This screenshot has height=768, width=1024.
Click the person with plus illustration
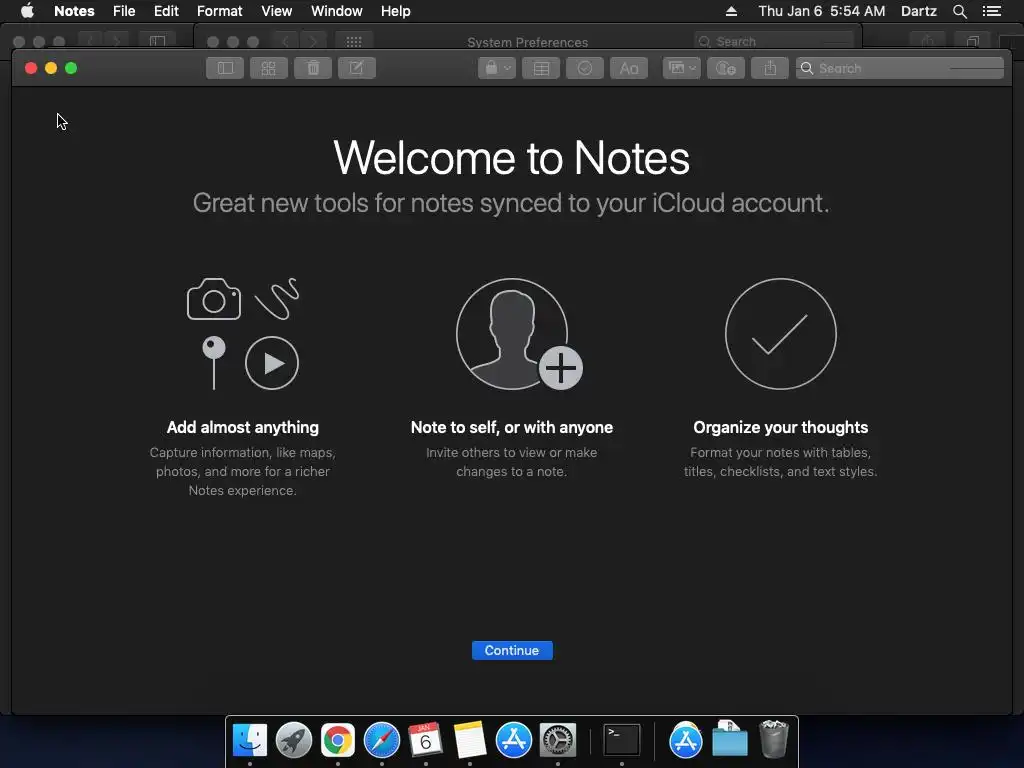pyautogui.click(x=519, y=334)
